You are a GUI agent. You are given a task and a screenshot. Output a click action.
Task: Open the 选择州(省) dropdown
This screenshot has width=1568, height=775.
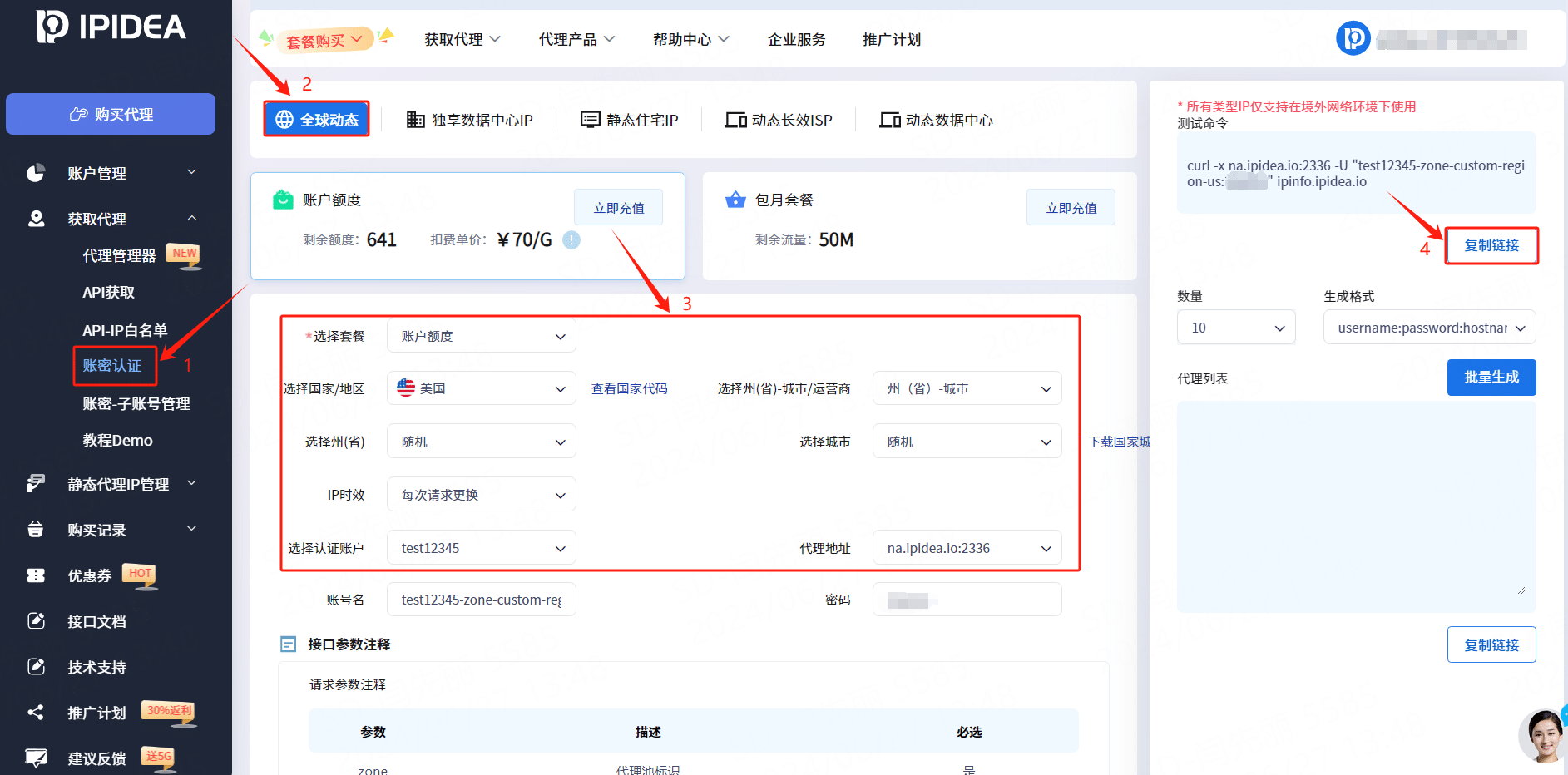tap(482, 442)
